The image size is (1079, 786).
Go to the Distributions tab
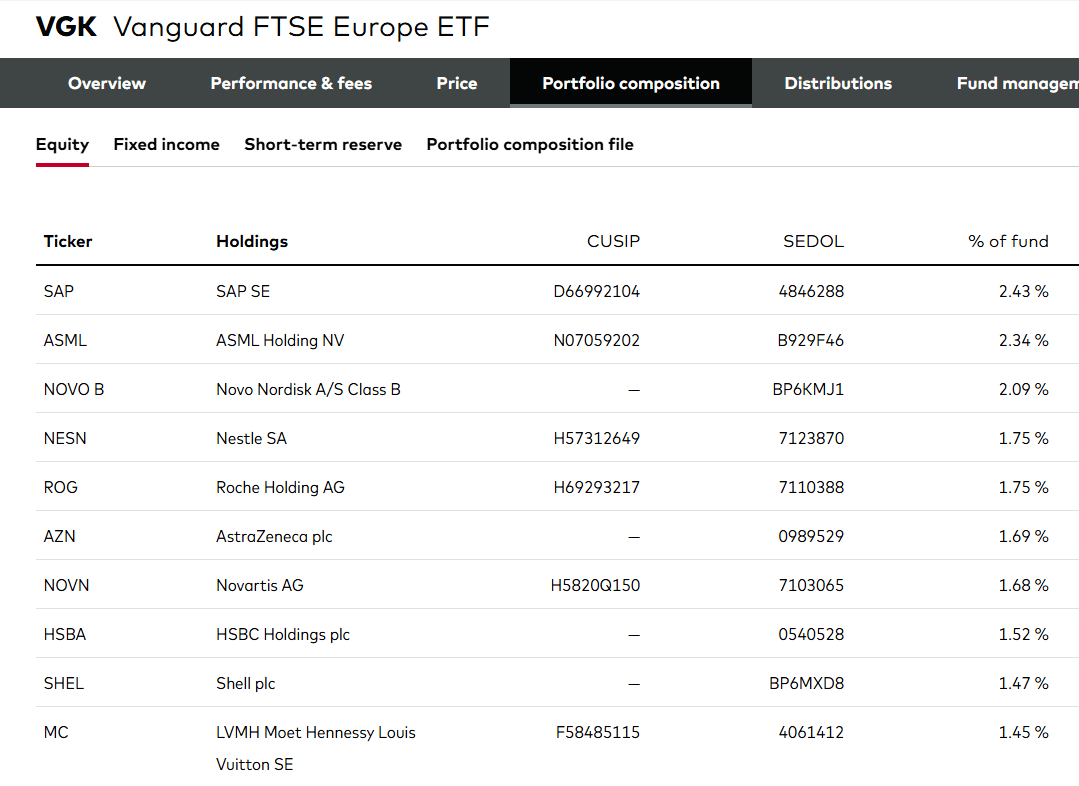838,83
